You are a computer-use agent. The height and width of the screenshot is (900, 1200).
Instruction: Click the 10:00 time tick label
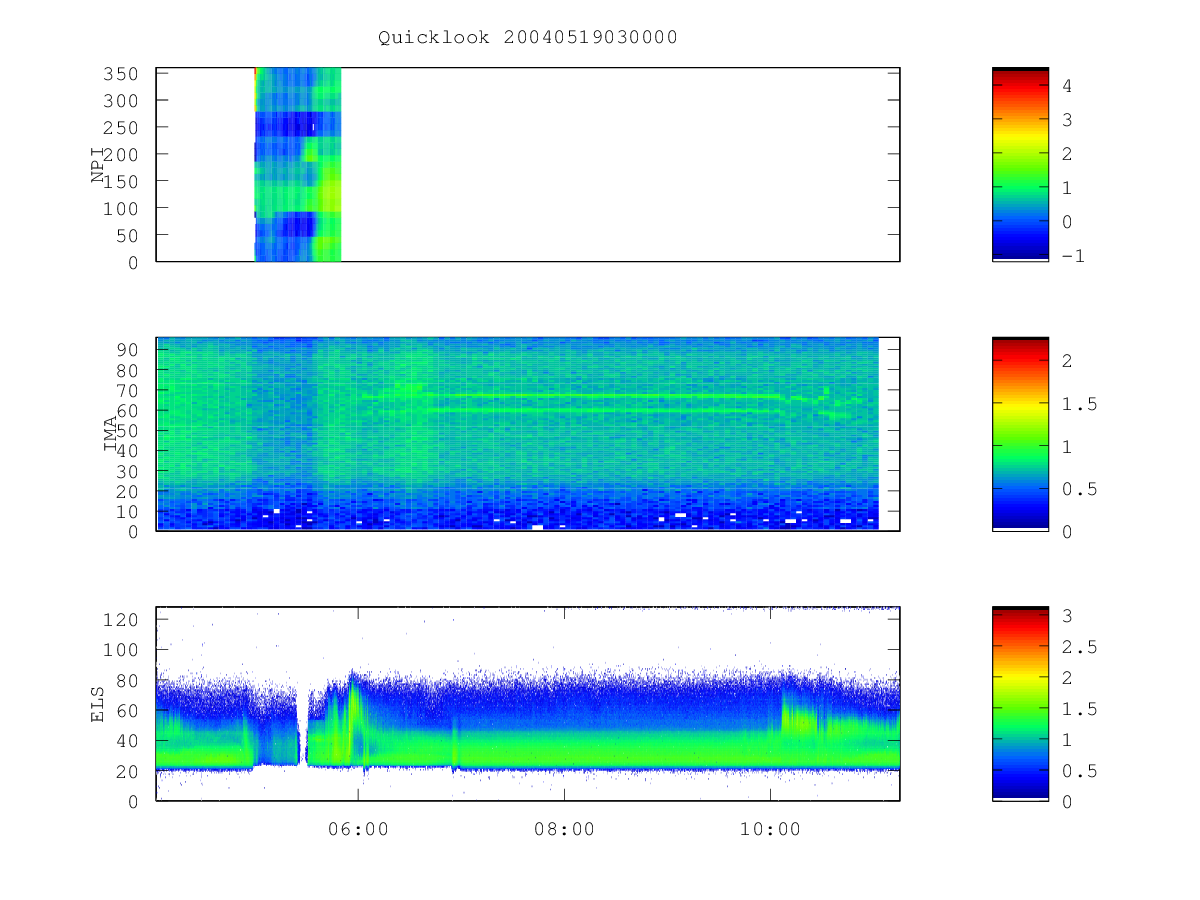(x=770, y=829)
